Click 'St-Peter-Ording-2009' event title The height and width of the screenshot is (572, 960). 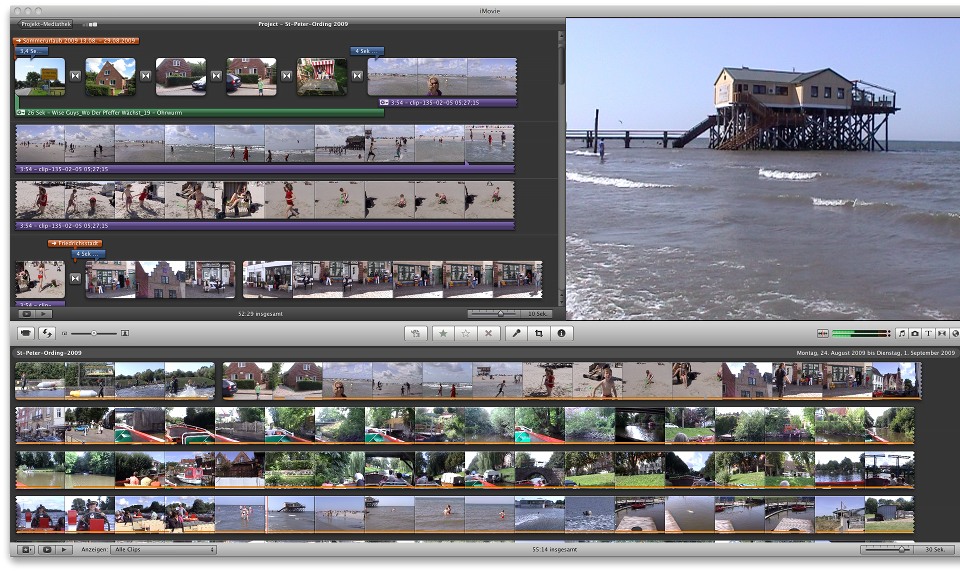point(49,353)
